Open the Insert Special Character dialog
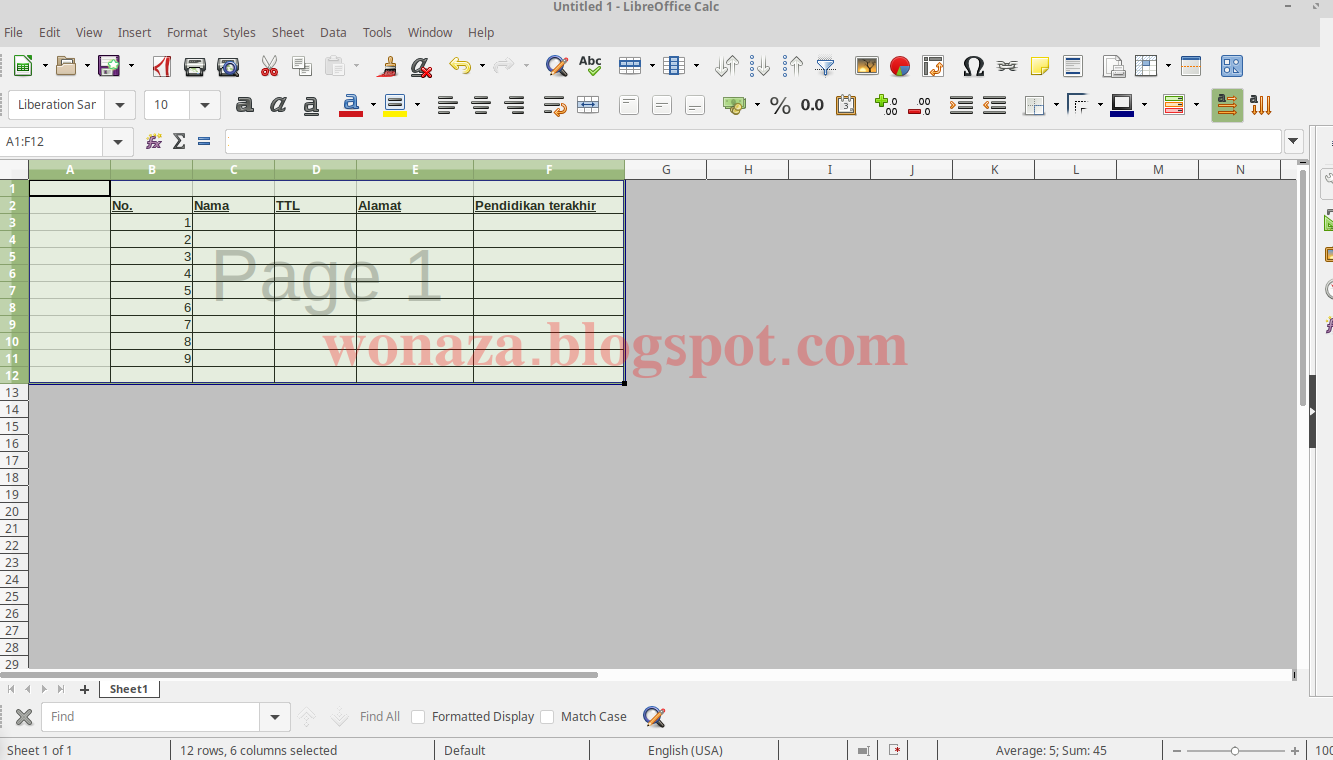The width and height of the screenshot is (1333, 760). (x=972, y=66)
